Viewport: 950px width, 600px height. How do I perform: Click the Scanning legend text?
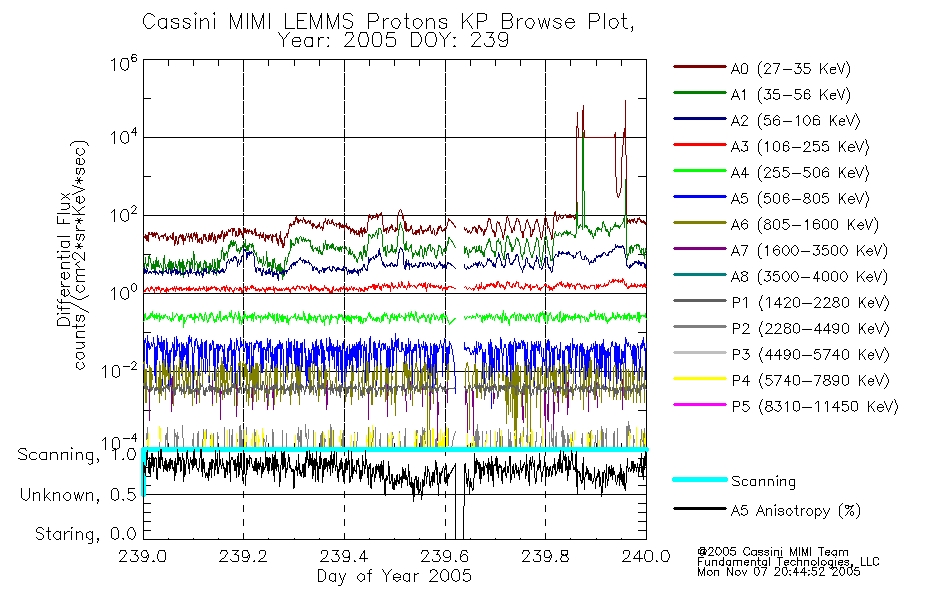coord(763,482)
